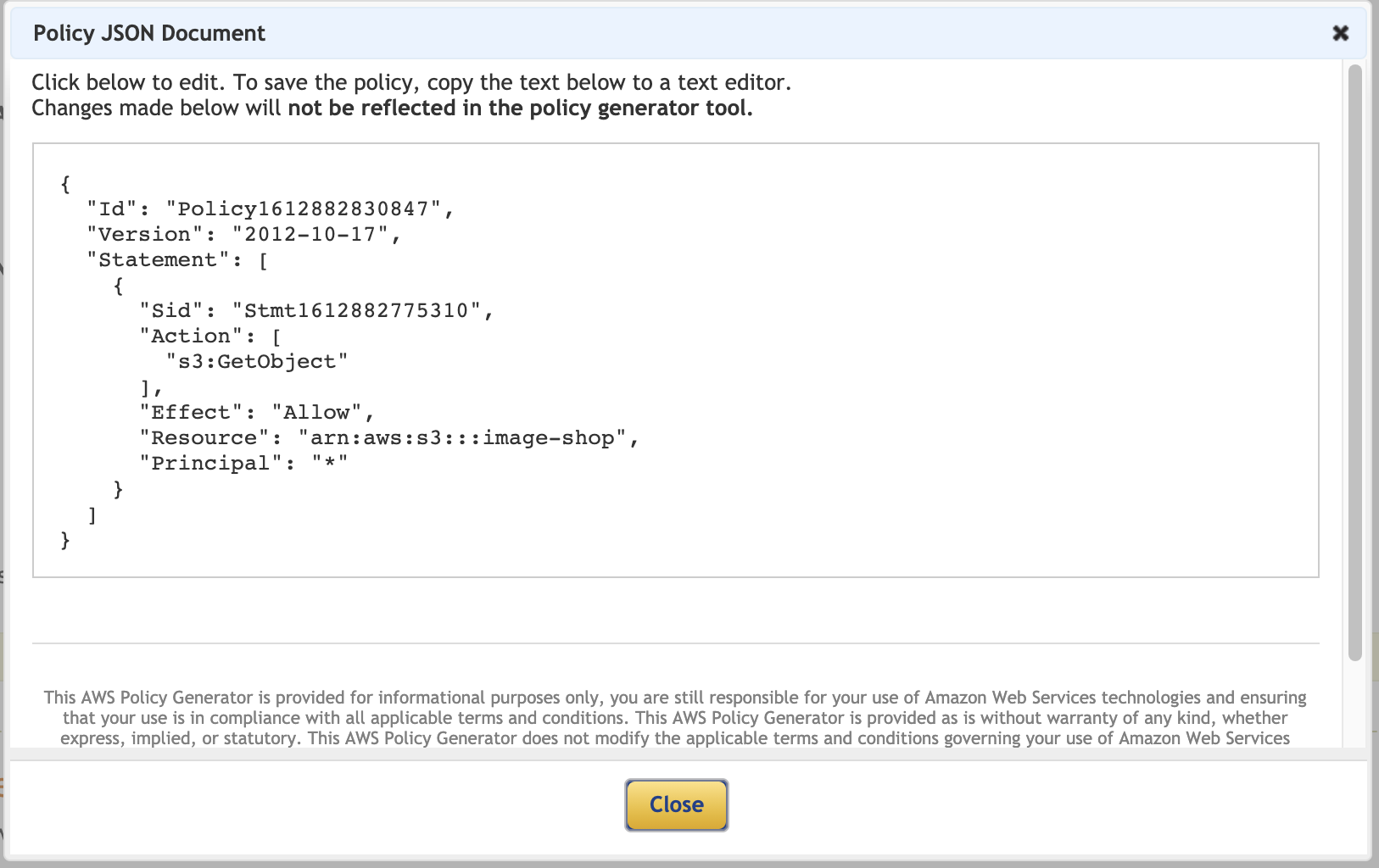
Task: Close the dialog with the X icon
Action: [x=1340, y=33]
